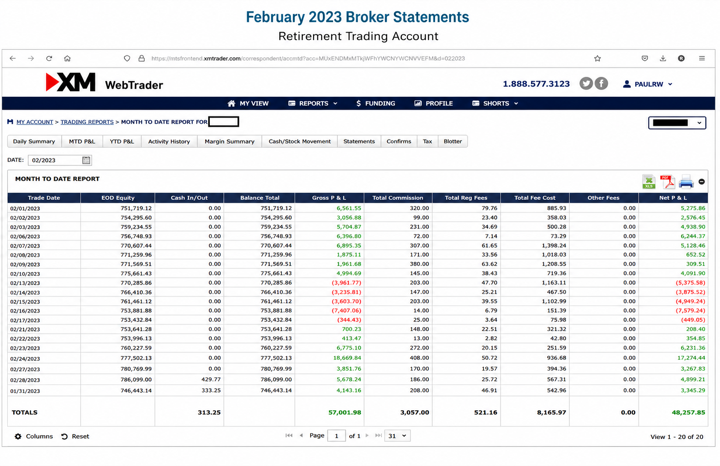Open rows per page dropdown 31

[397, 436]
